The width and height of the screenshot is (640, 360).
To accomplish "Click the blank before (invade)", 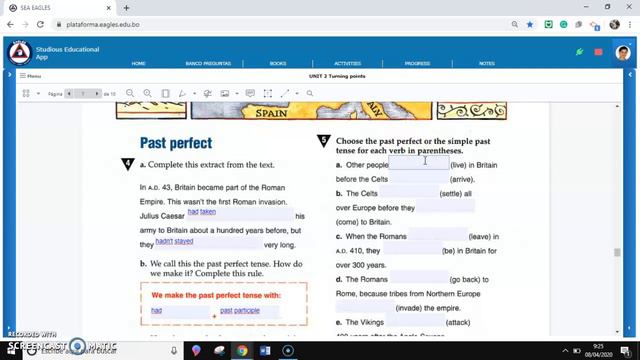I will click(365, 306).
